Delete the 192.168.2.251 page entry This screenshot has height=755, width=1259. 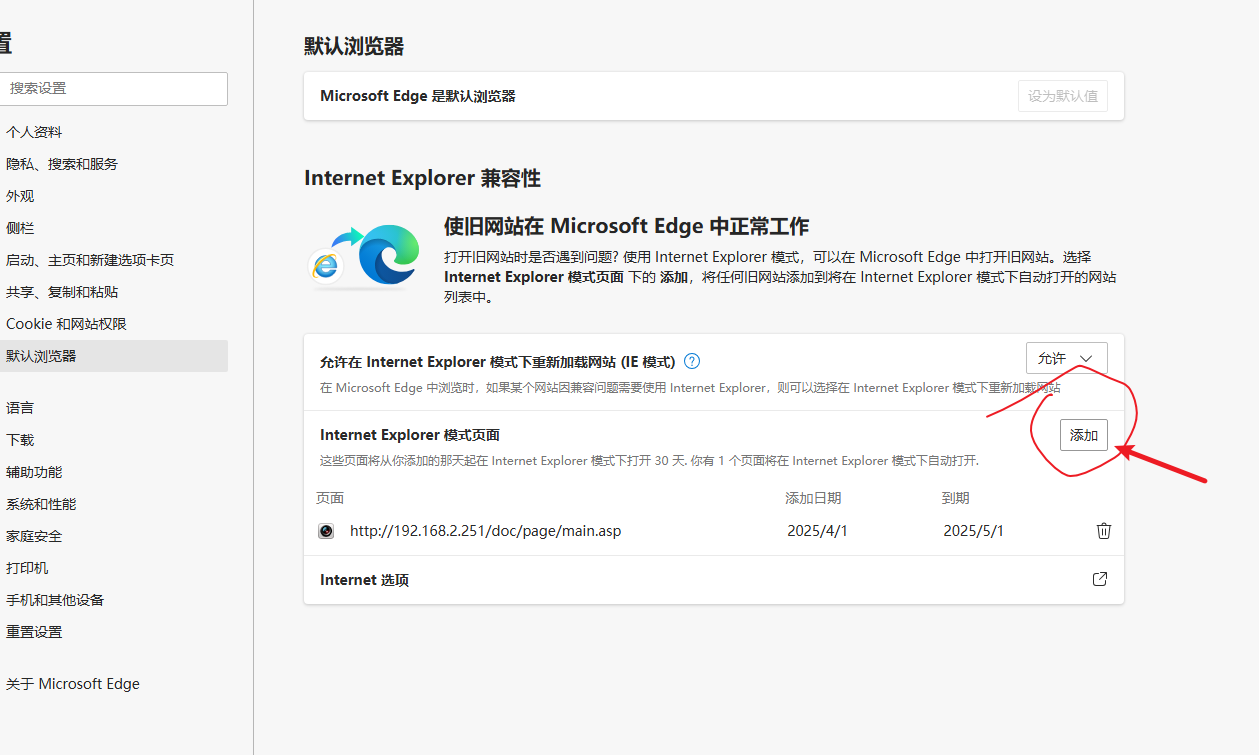point(1104,531)
